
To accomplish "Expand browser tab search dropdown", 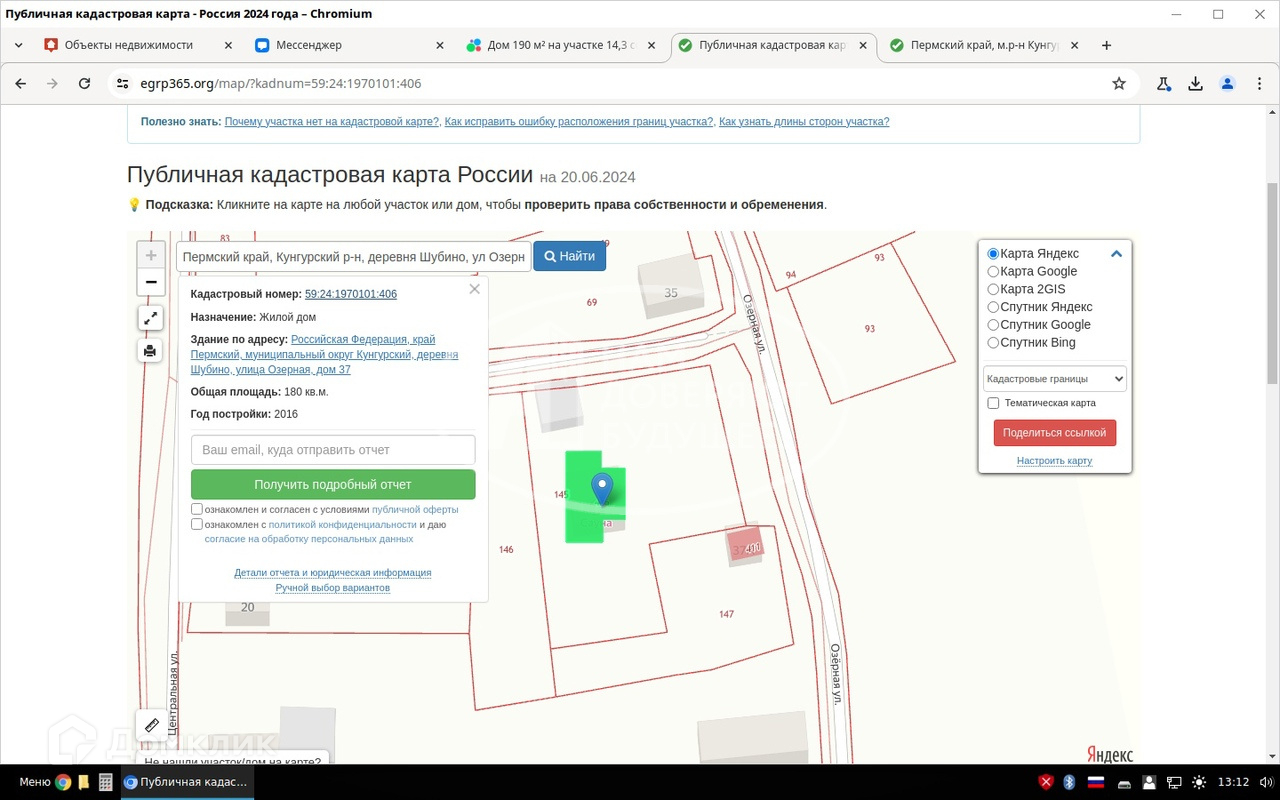I will tap(18, 45).
